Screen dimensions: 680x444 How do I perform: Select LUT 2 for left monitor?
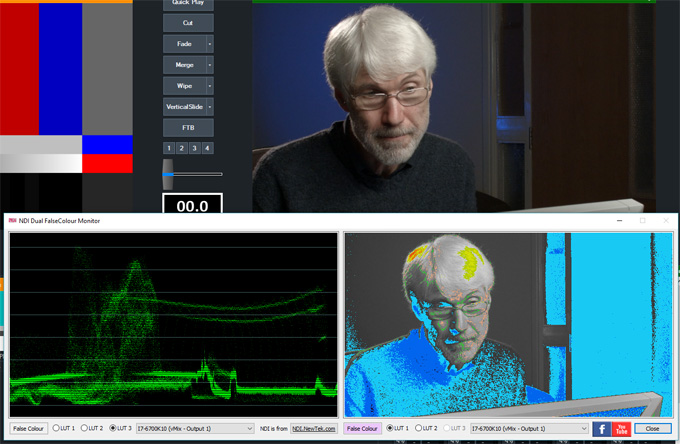coord(92,428)
